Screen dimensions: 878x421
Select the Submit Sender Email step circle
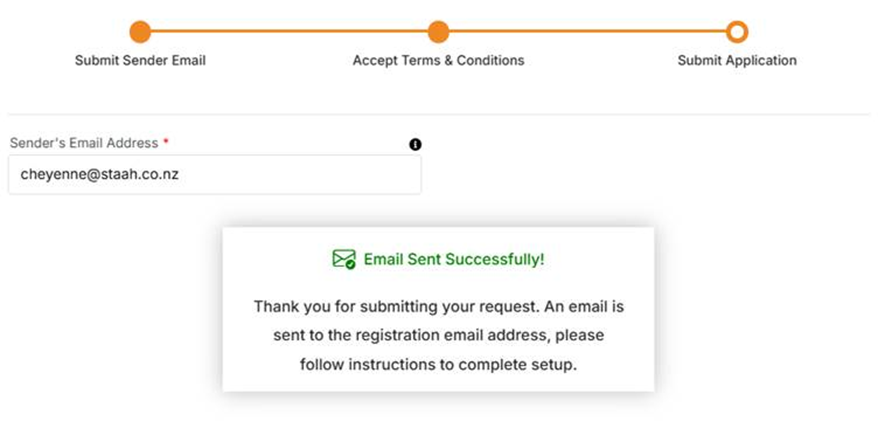click(x=140, y=32)
